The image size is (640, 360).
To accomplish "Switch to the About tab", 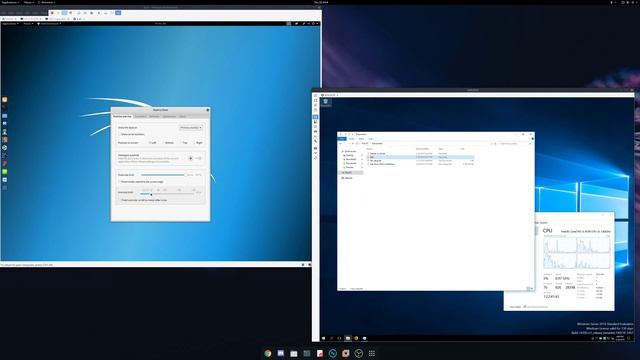I will click(183, 117).
